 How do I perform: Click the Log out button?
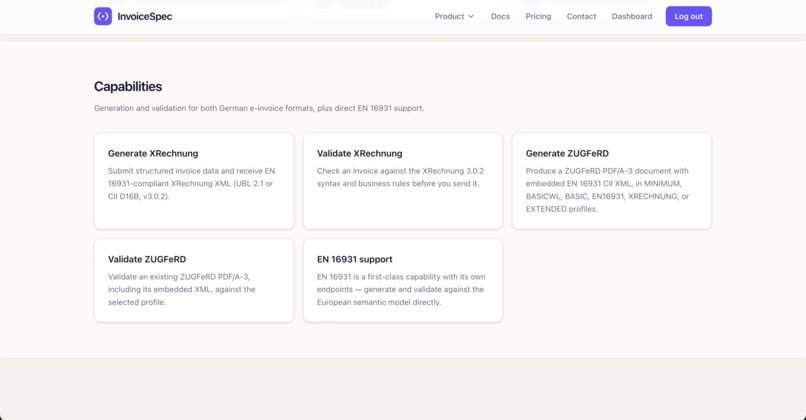688,16
